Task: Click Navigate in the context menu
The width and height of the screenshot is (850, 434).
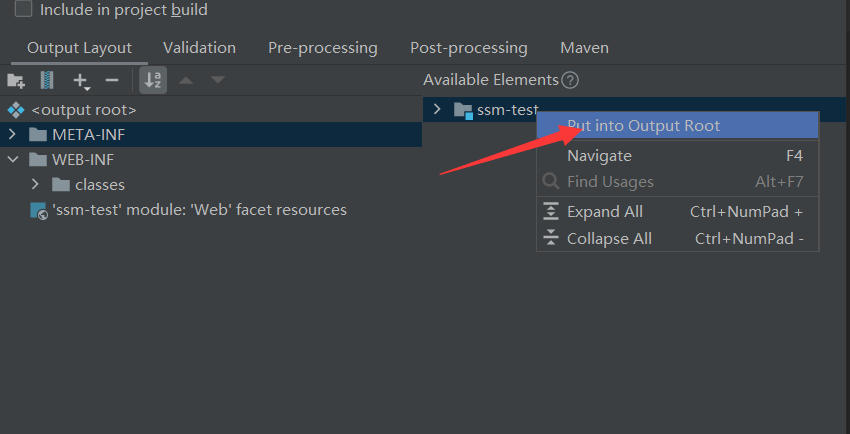Action: (x=599, y=156)
